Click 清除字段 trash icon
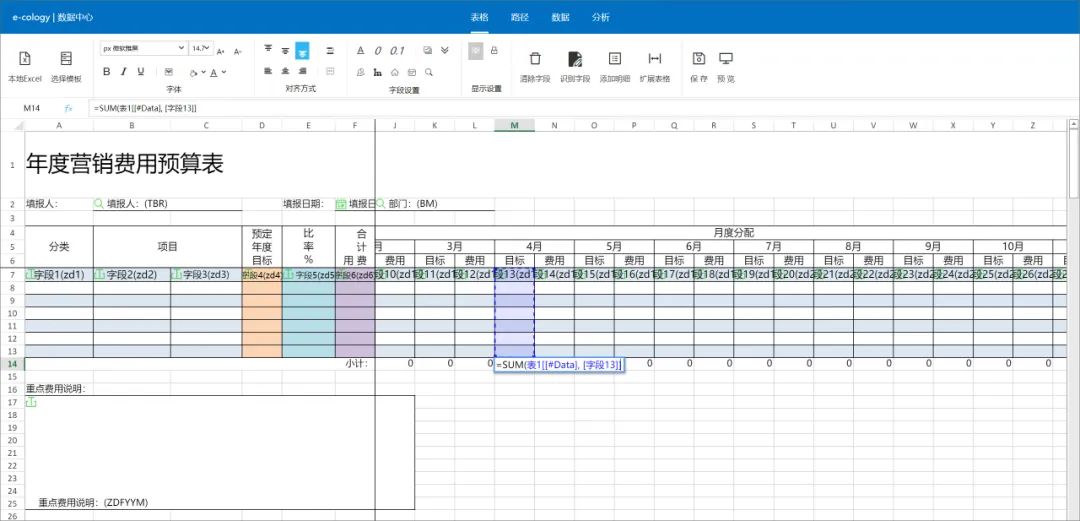 (x=535, y=59)
